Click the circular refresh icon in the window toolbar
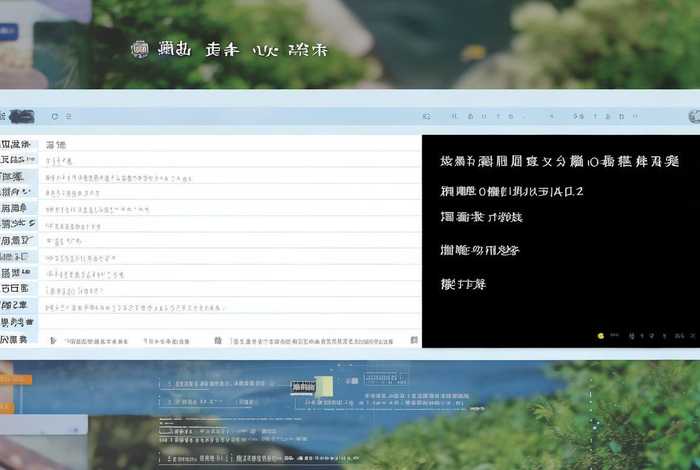Image resolution: width=700 pixels, height=470 pixels. 55,116
